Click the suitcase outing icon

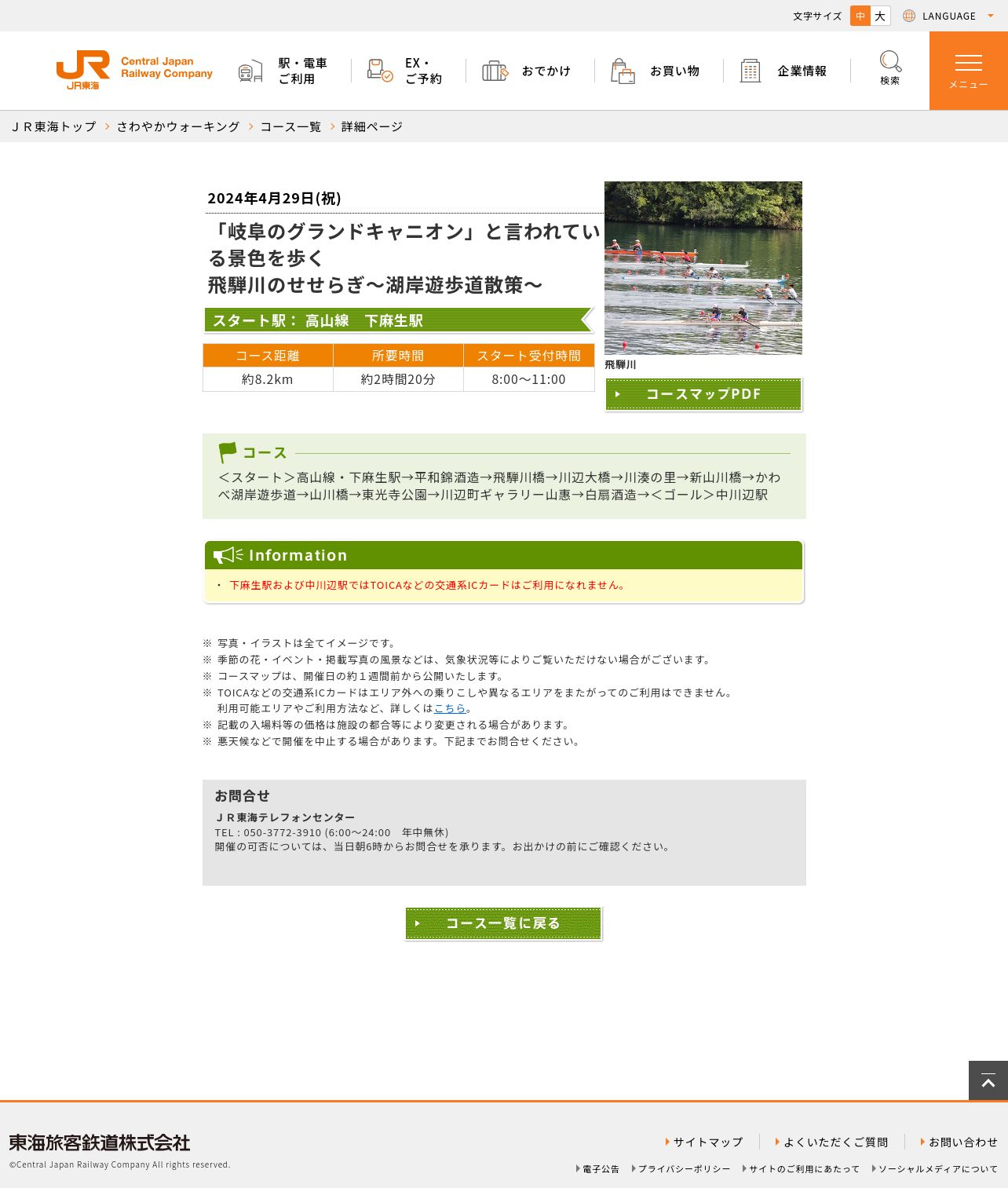click(495, 71)
